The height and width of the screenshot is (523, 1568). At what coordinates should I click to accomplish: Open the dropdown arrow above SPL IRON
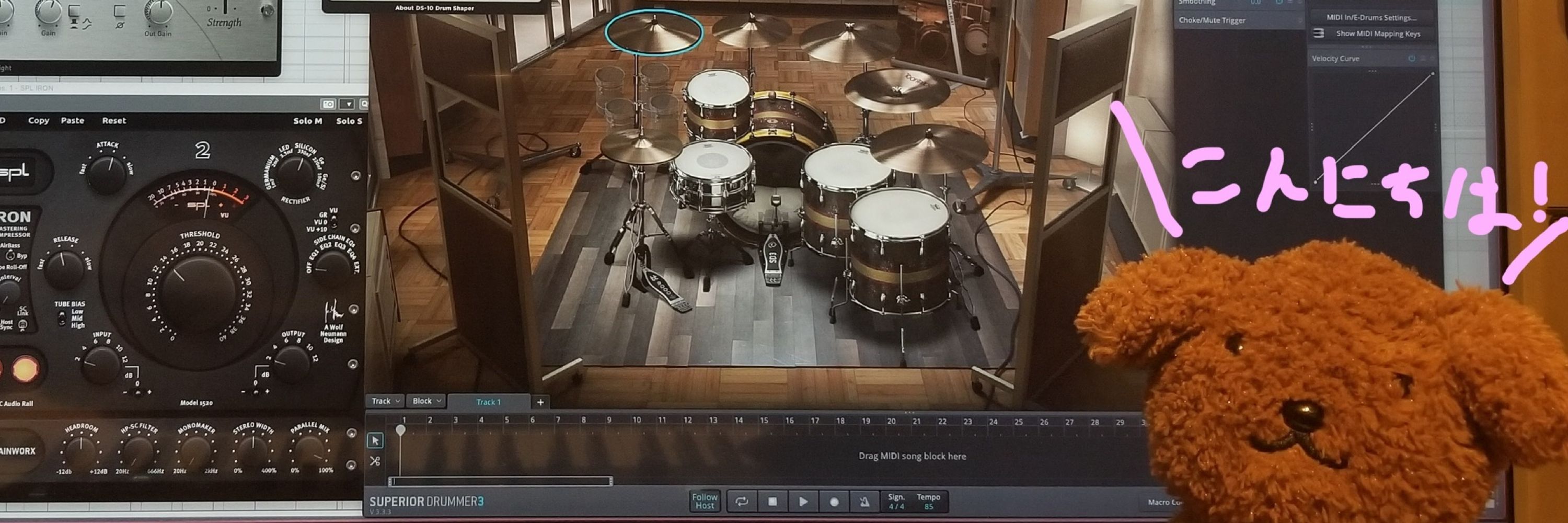[347, 104]
